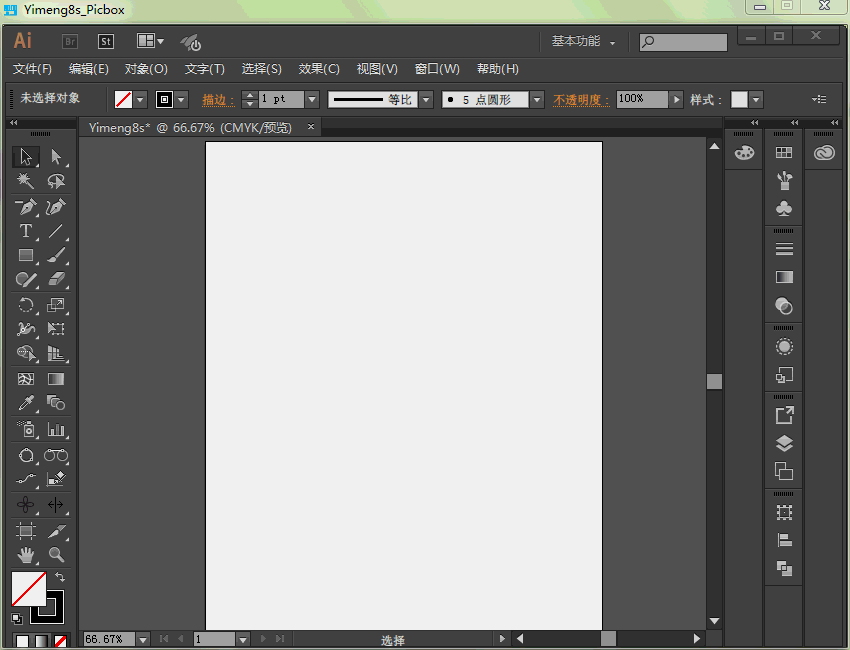
Task: Open the 效果(C) menu
Action: (x=319, y=69)
